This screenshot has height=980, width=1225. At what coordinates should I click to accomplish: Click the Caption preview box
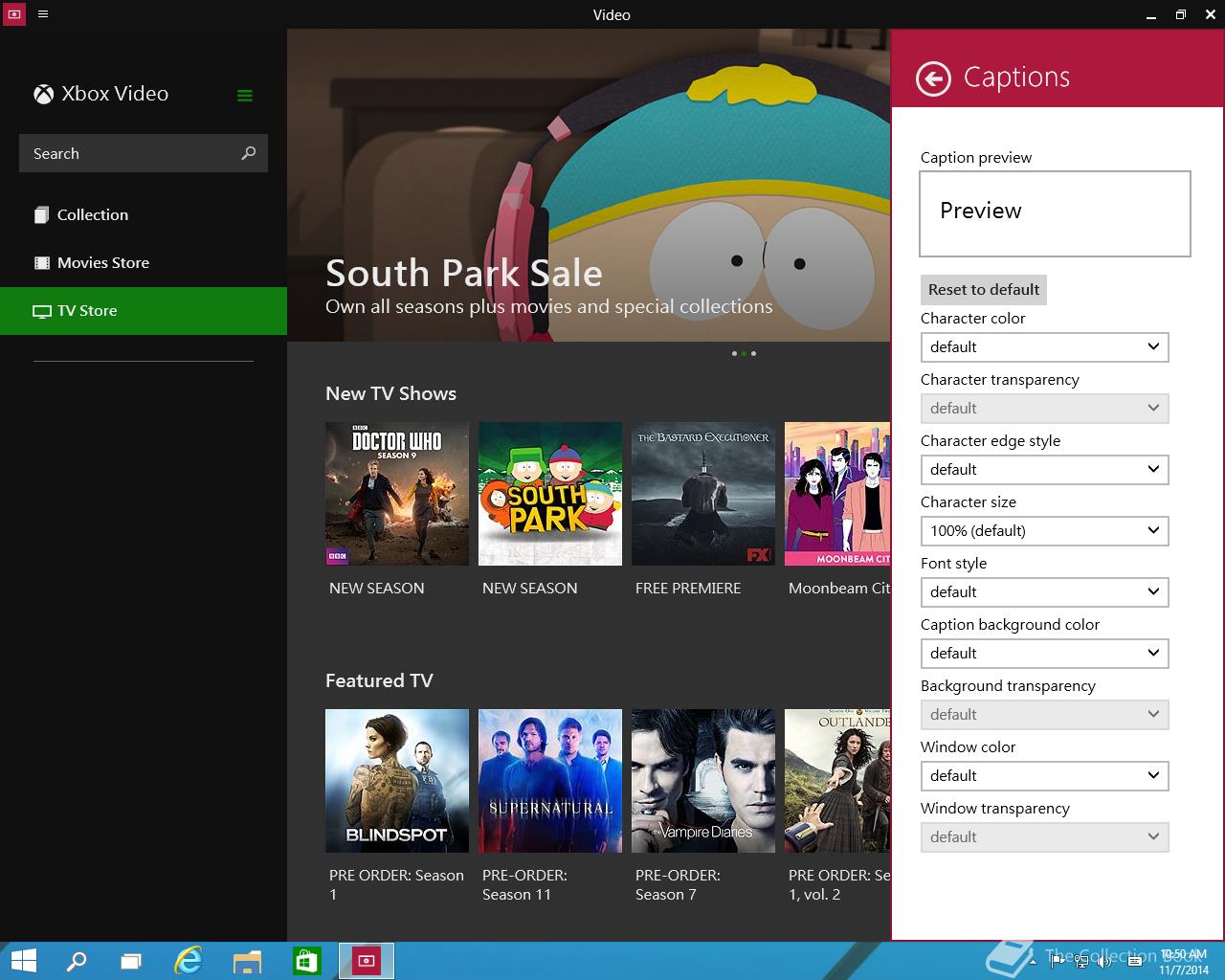pos(1055,213)
